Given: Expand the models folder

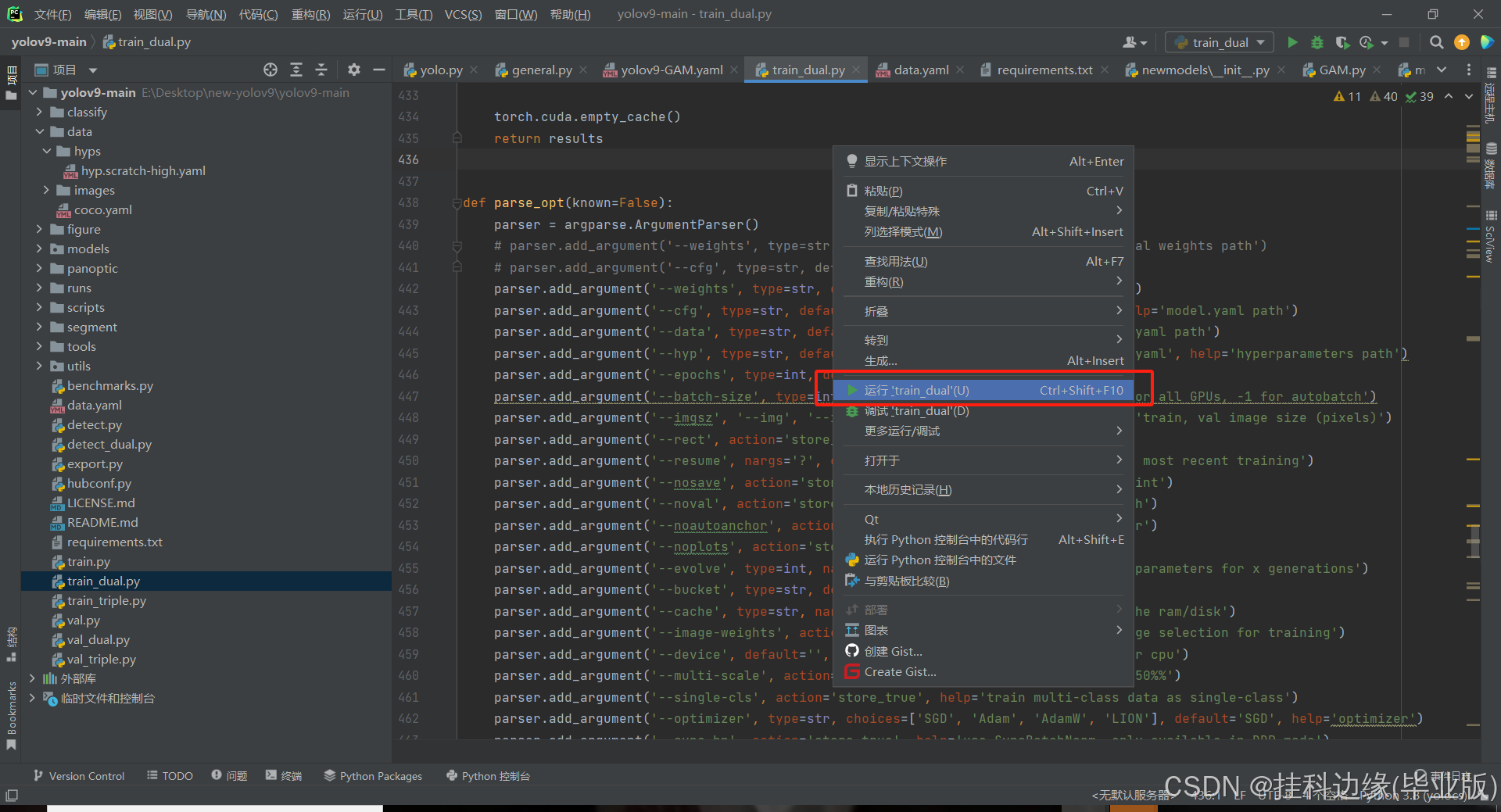Looking at the screenshot, I should (x=39, y=249).
